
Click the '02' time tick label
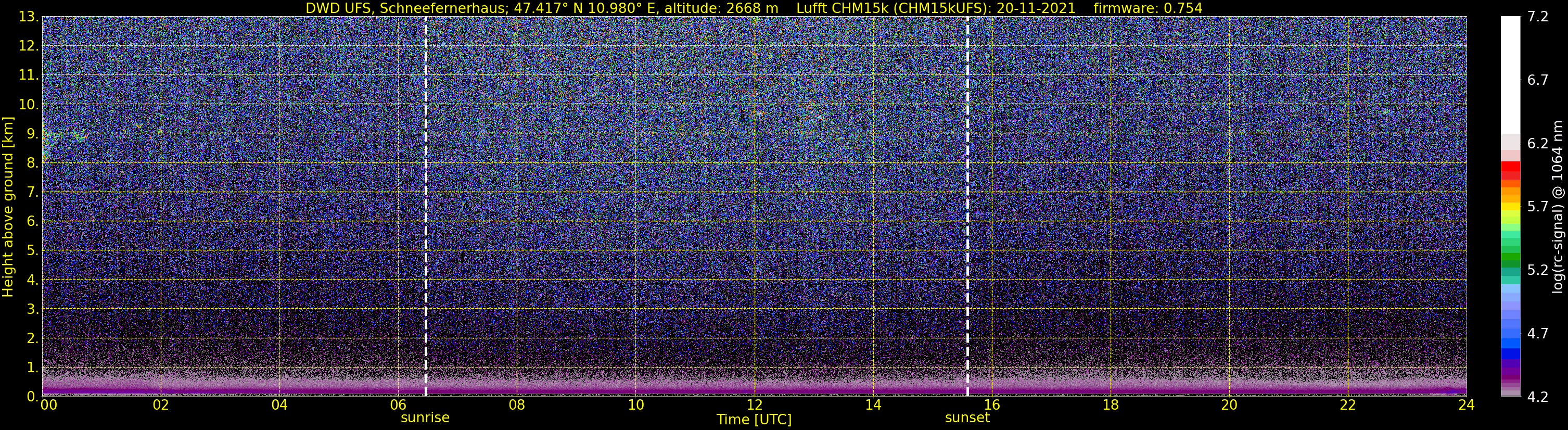pyautogui.click(x=161, y=405)
